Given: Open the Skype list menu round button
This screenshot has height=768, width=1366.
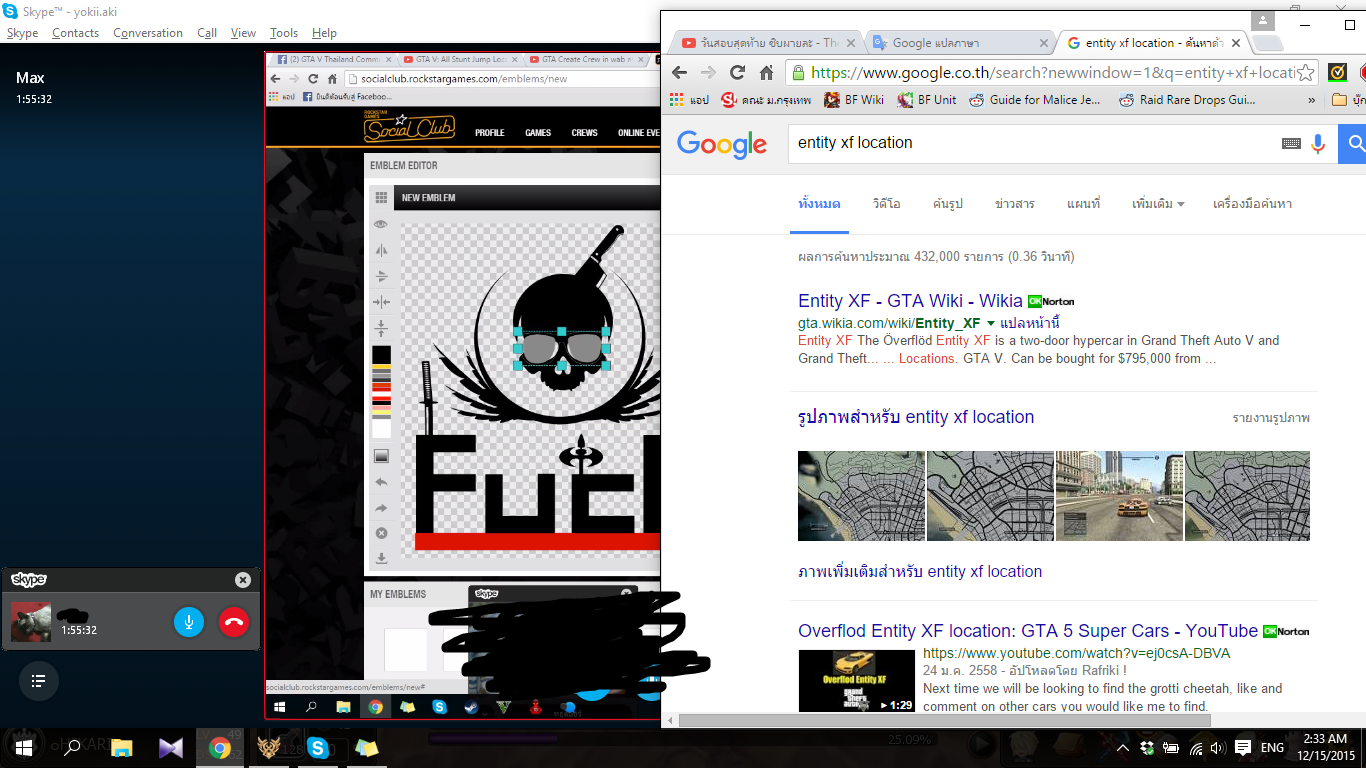Looking at the screenshot, I should [x=38, y=681].
